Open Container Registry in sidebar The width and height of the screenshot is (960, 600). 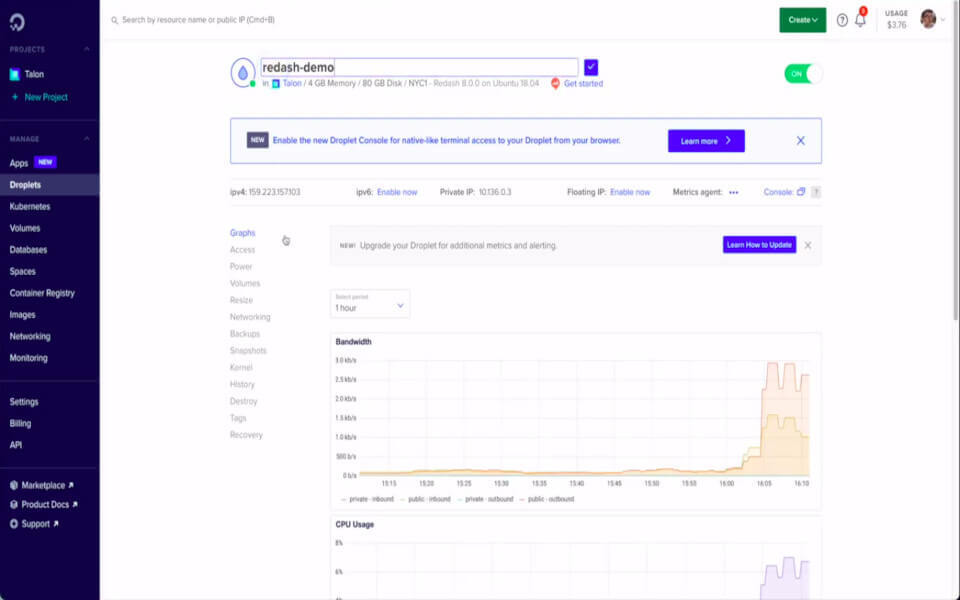pyautogui.click(x=42, y=293)
